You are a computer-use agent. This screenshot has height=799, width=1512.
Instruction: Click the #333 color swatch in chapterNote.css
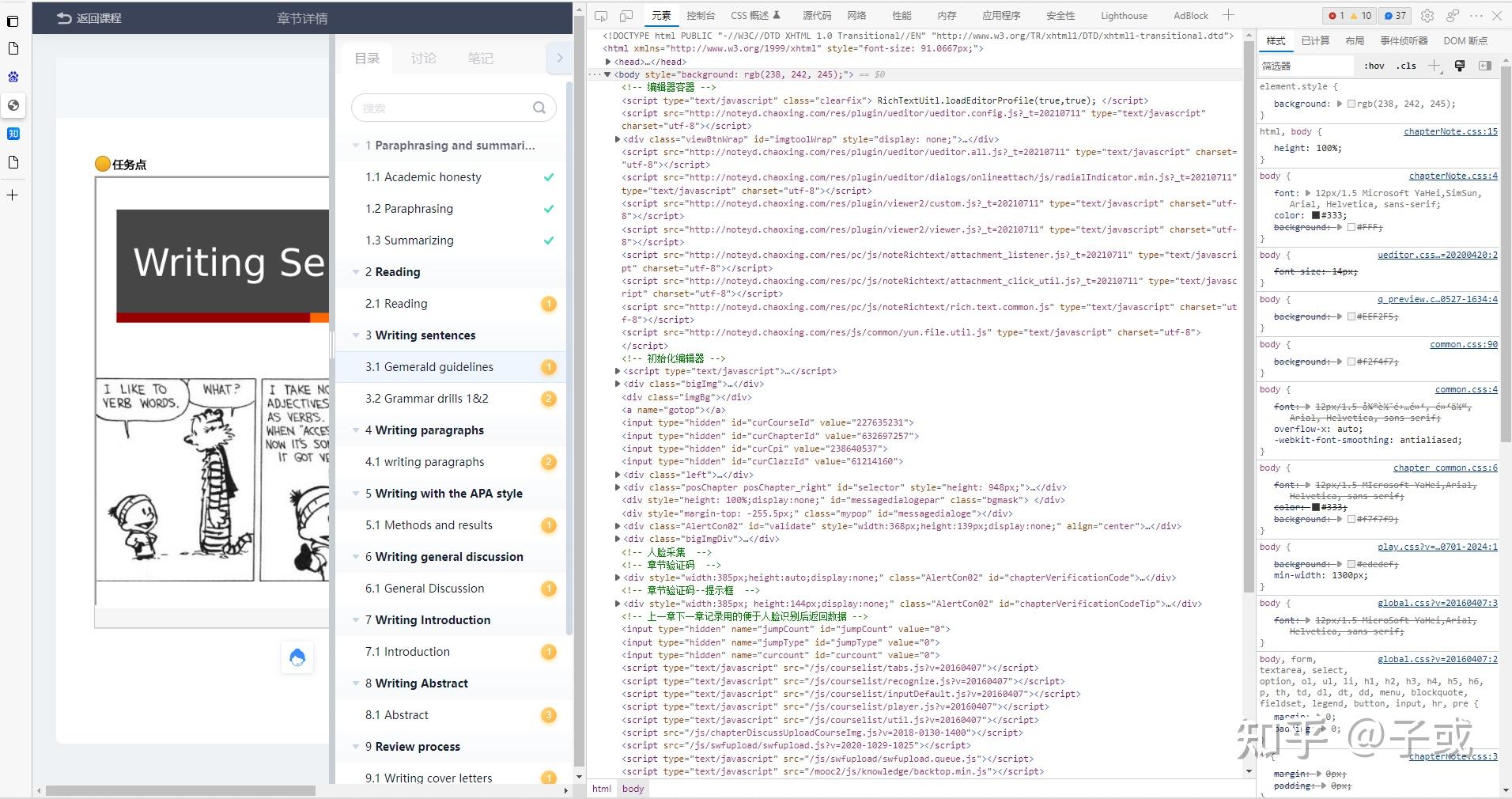[x=1317, y=215]
